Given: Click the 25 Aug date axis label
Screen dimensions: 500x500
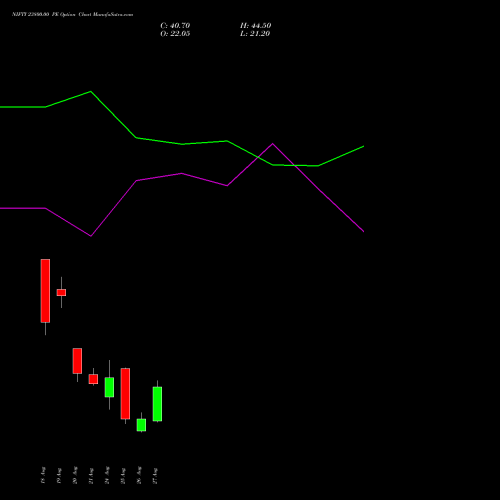Looking at the screenshot, I should tap(123, 475).
